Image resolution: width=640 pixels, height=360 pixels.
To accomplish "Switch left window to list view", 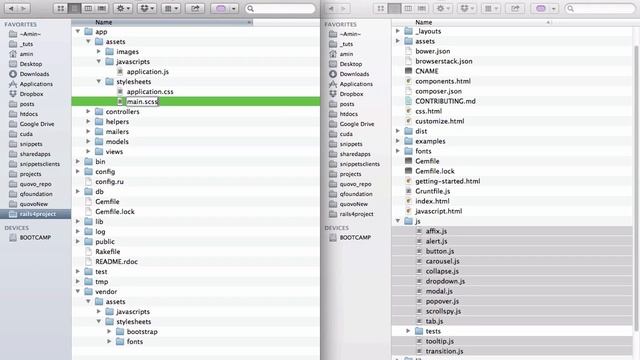I will pyautogui.click(x=74, y=8).
